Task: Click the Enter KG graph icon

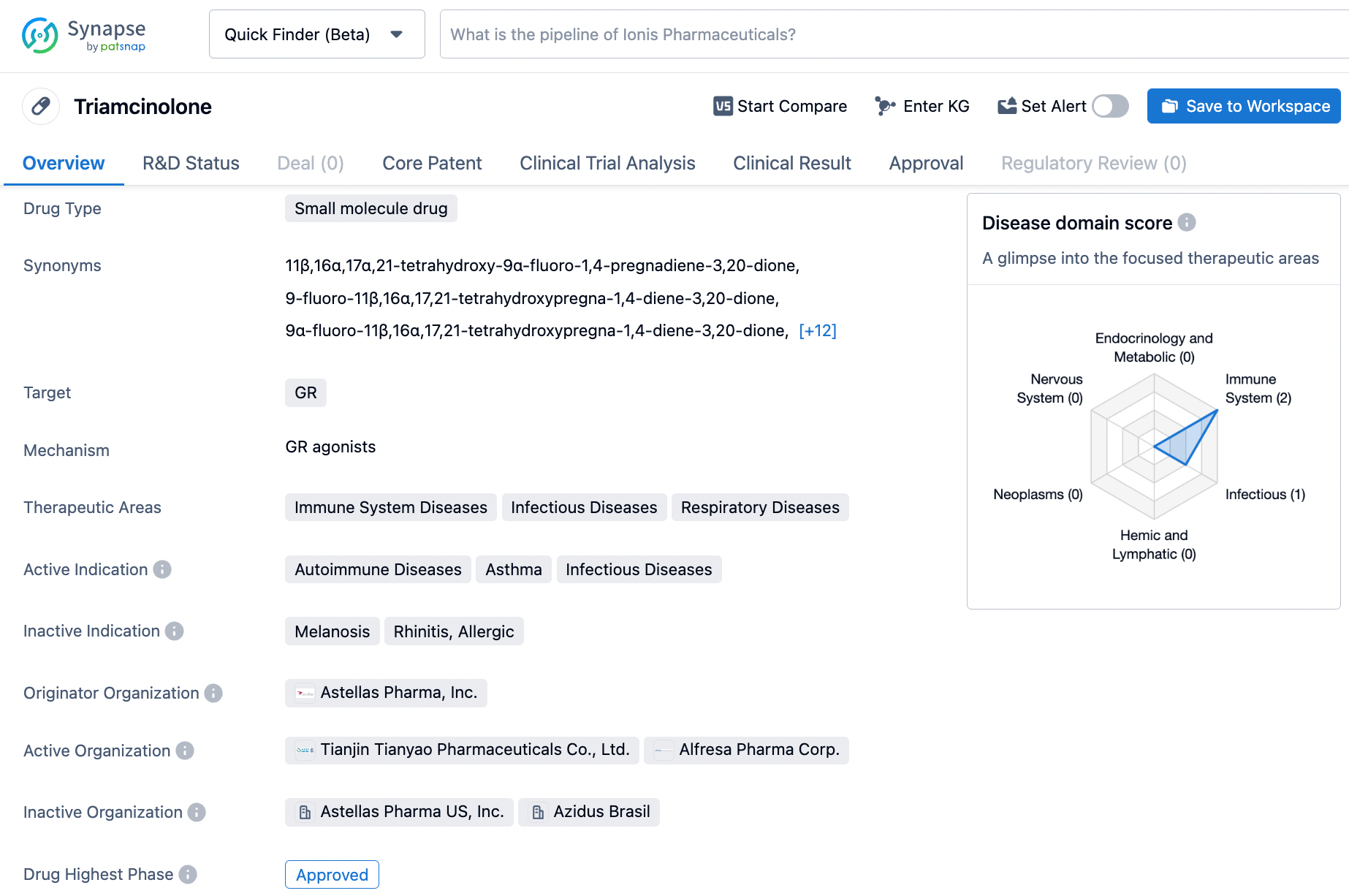Action: coord(885,107)
